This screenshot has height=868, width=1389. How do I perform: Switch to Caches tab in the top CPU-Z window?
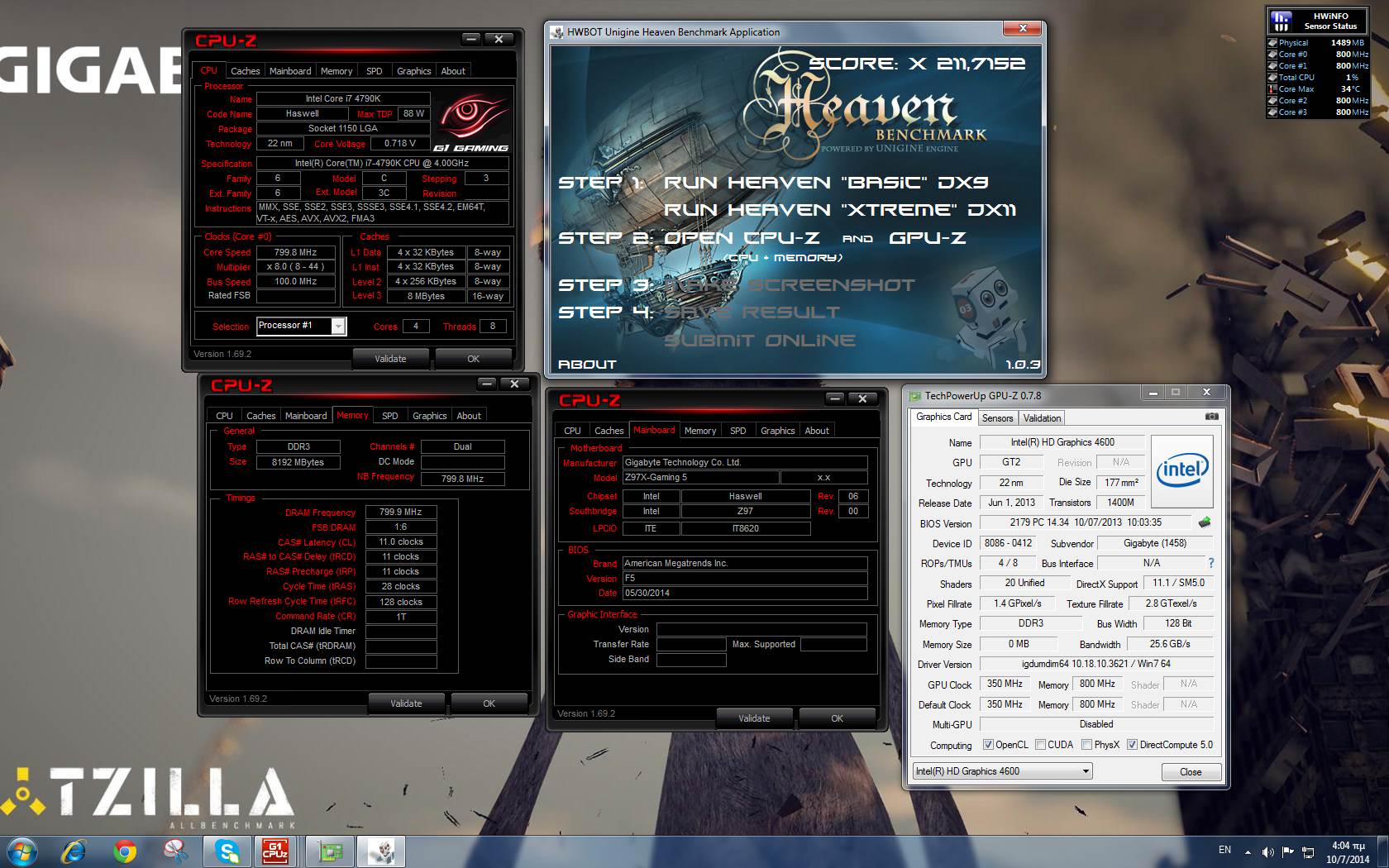click(245, 71)
